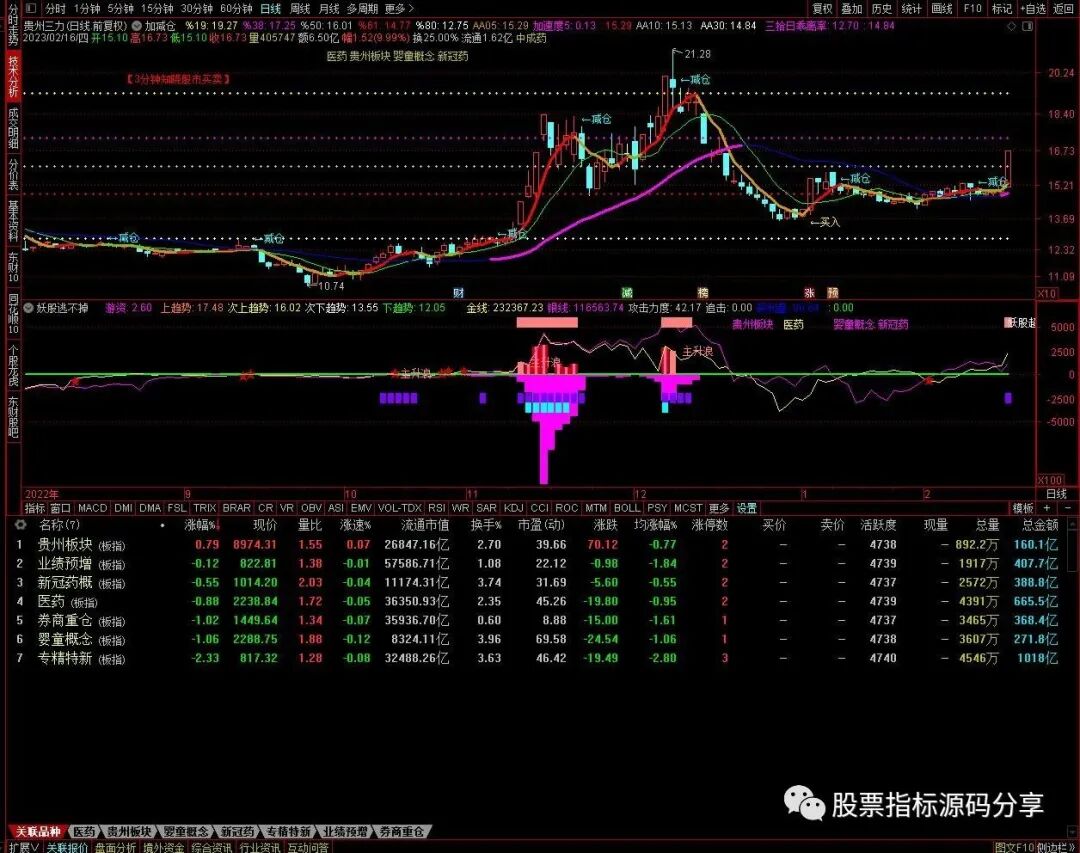Viewport: 1080px width, 853px height.
Task: Switch to 15分钟 period
Action: [x=157, y=8]
